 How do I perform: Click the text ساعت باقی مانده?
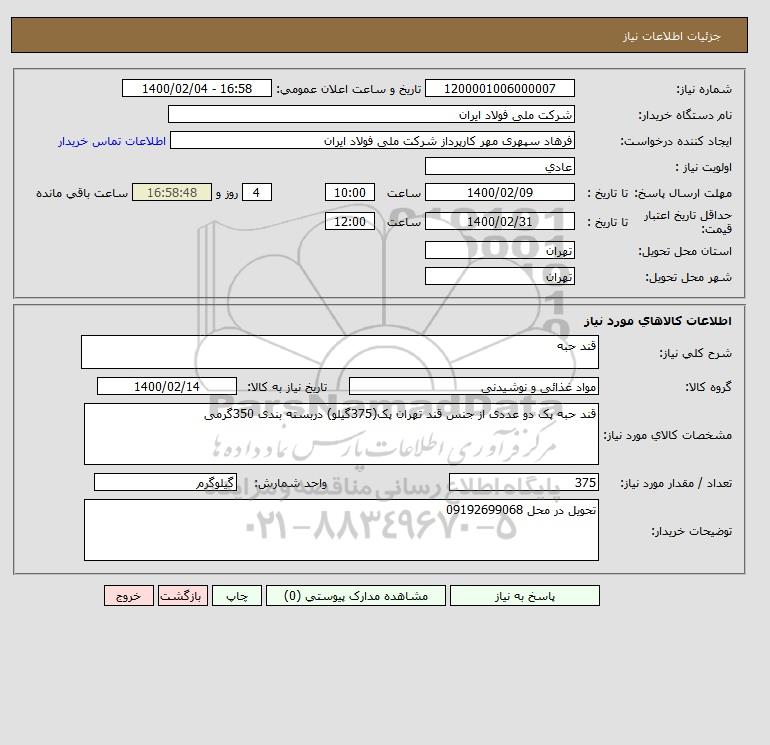click(82, 193)
